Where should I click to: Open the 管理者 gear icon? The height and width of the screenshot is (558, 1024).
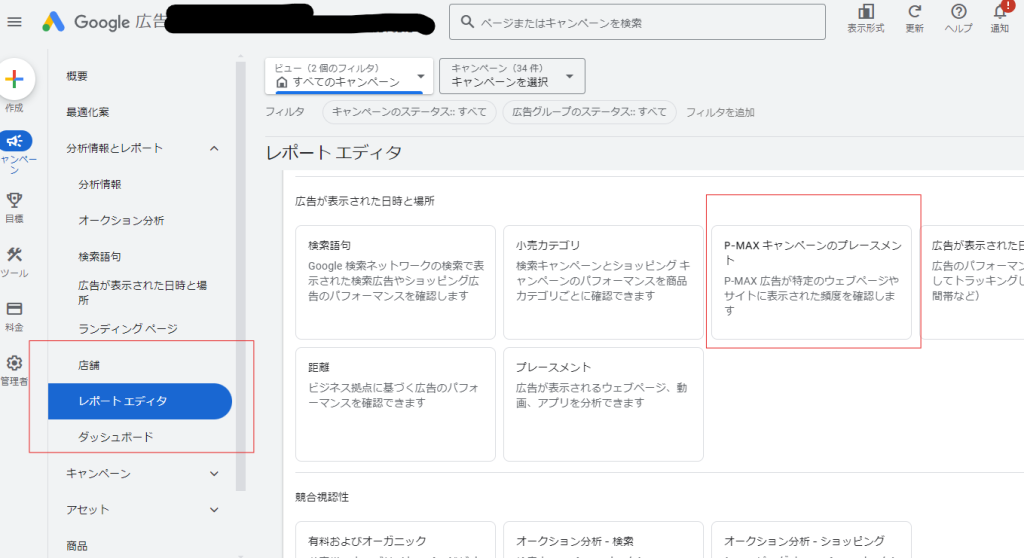pos(15,363)
